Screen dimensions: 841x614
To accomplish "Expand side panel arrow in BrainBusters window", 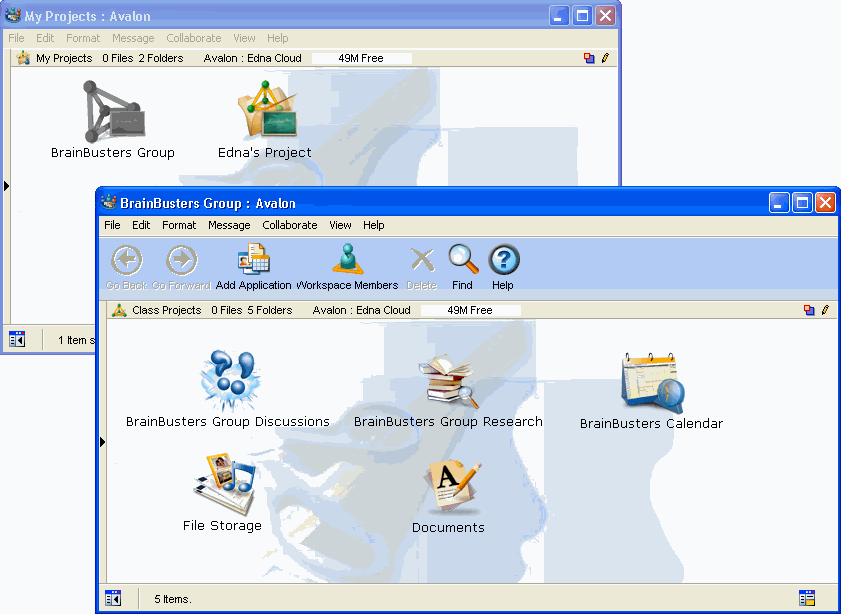I will click(x=103, y=441).
